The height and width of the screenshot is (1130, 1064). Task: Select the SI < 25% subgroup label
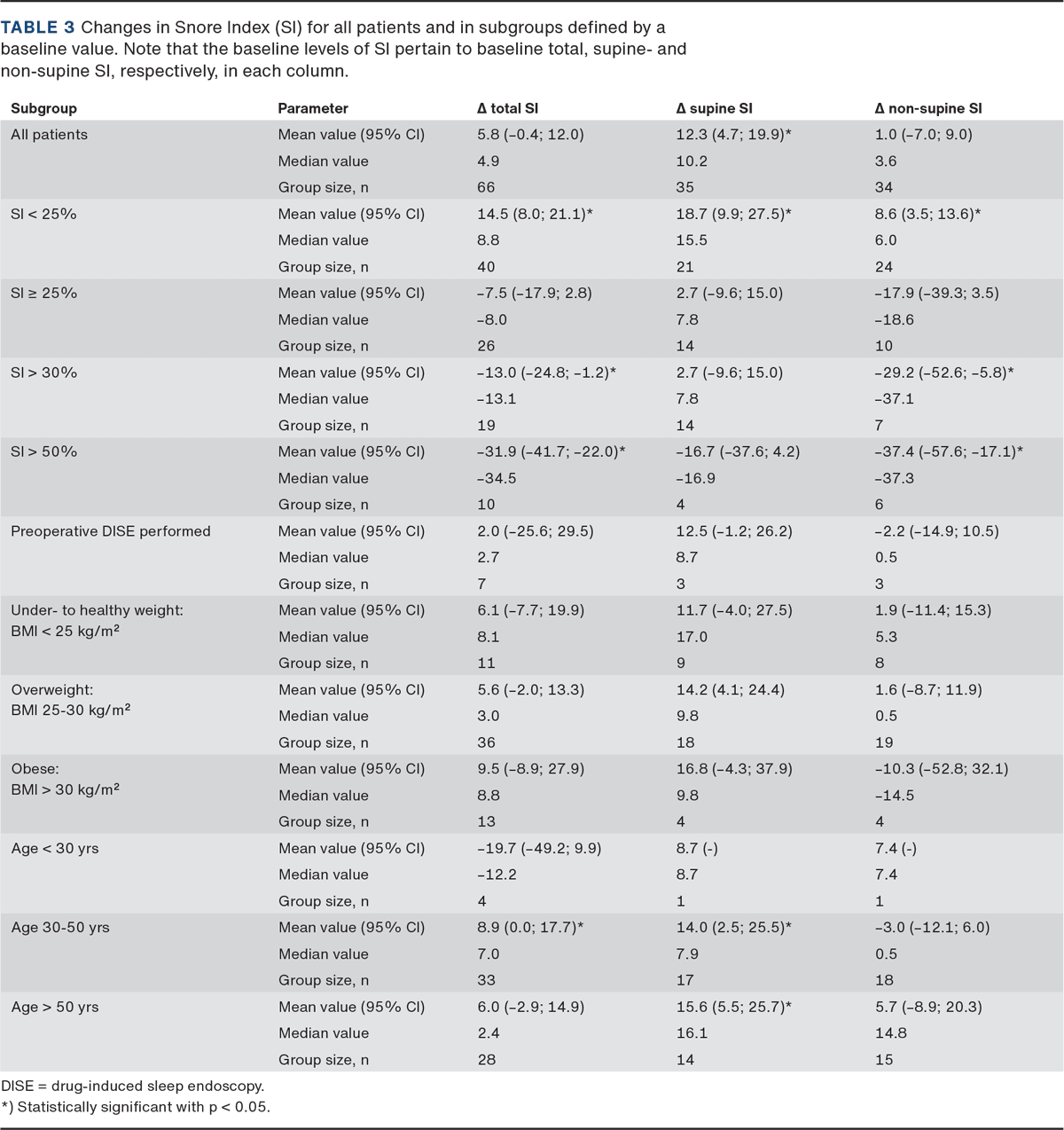43,214
